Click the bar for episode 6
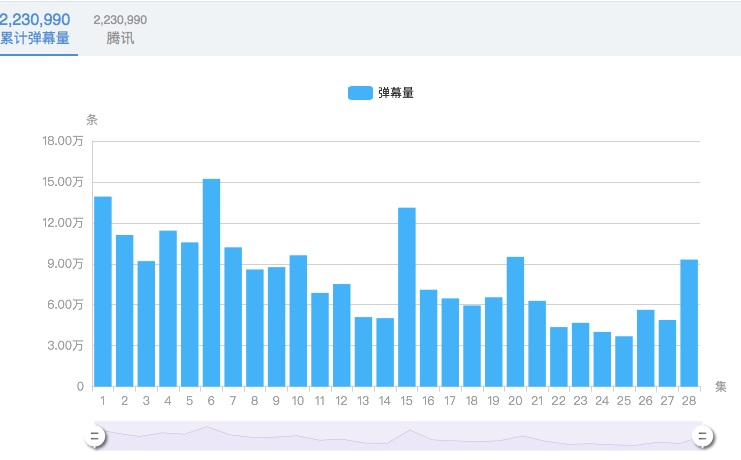The height and width of the screenshot is (460, 741). [x=211, y=283]
